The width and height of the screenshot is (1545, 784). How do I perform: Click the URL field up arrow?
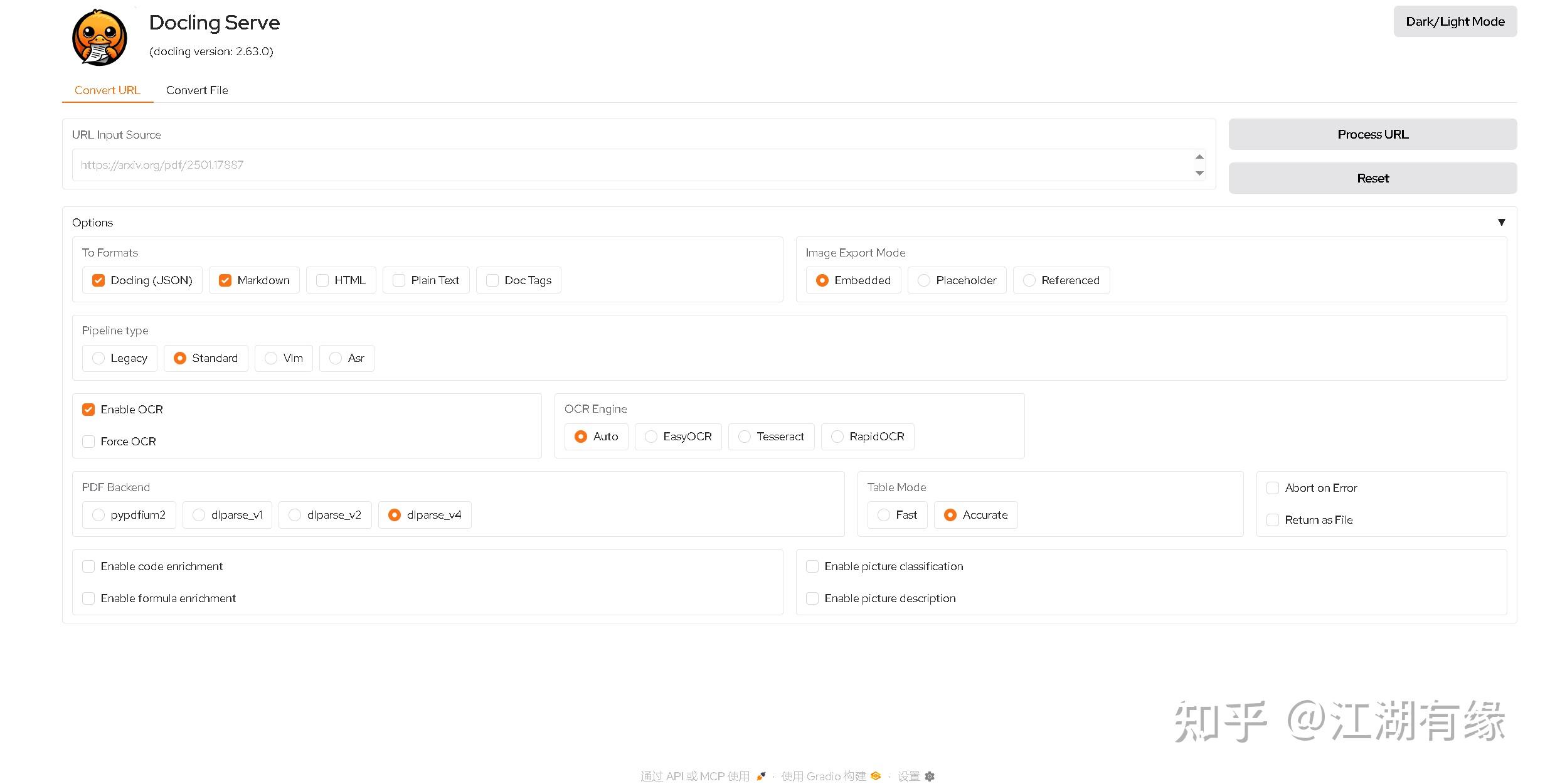(1199, 157)
